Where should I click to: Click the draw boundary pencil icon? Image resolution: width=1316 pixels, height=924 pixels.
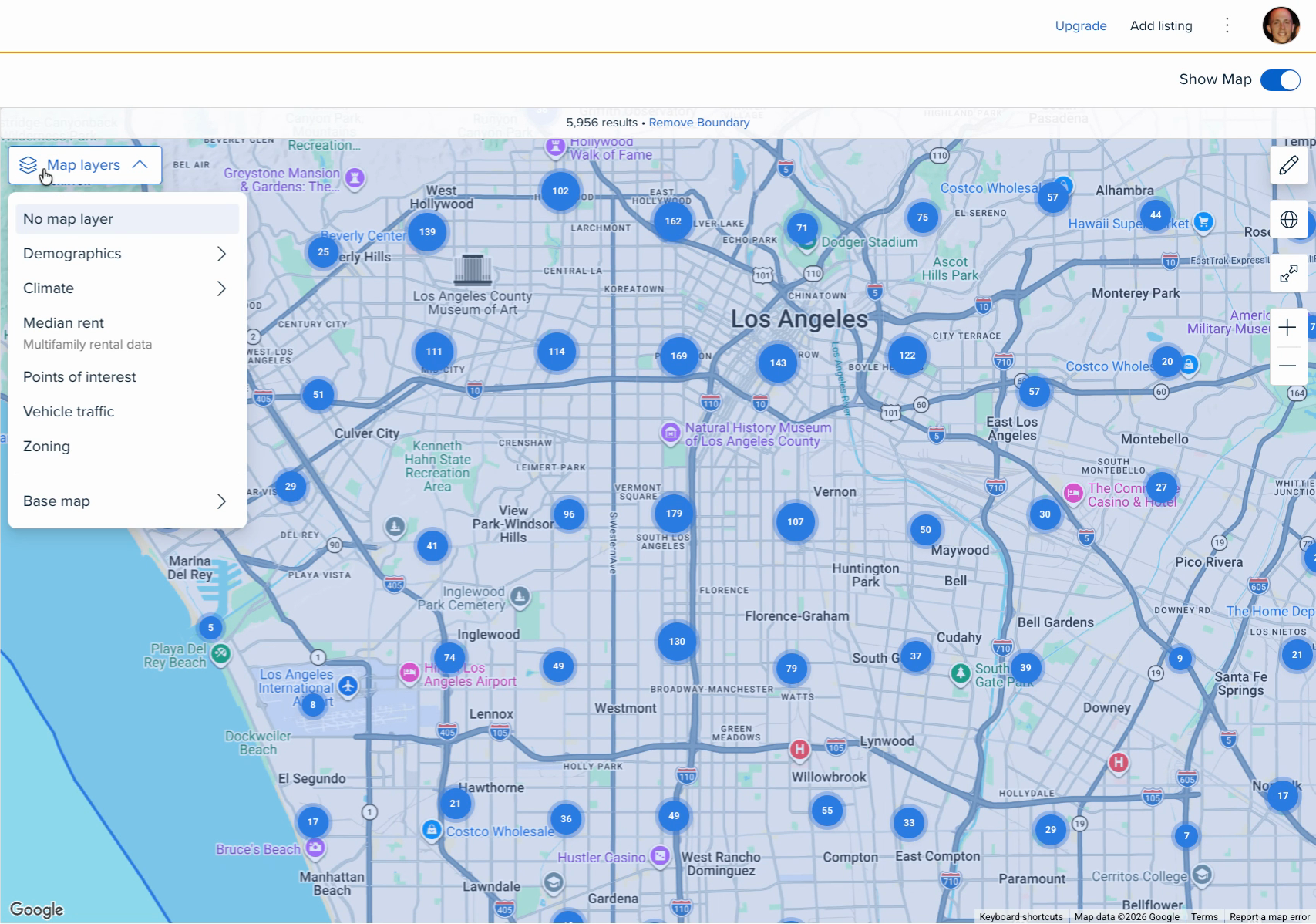(x=1288, y=165)
